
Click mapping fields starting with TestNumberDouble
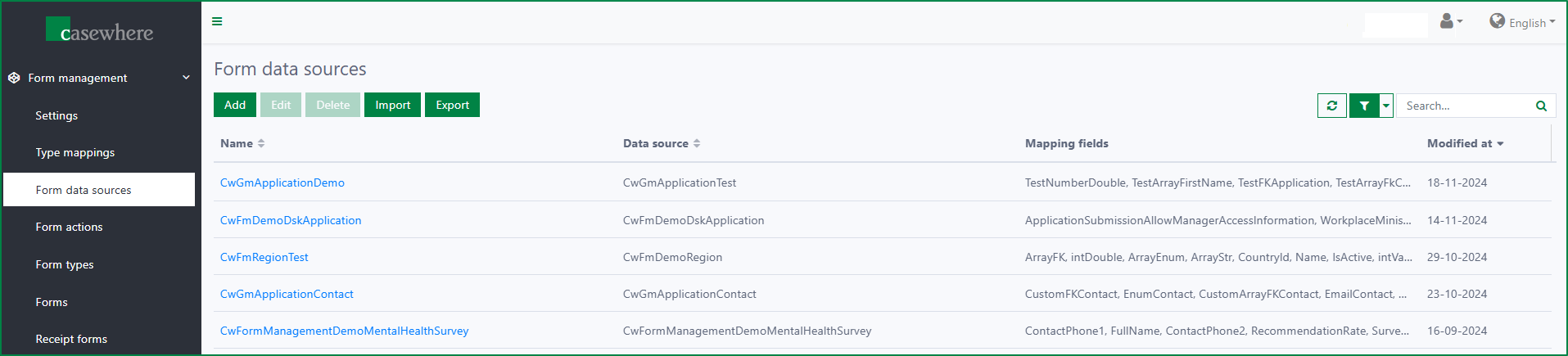(1218, 183)
